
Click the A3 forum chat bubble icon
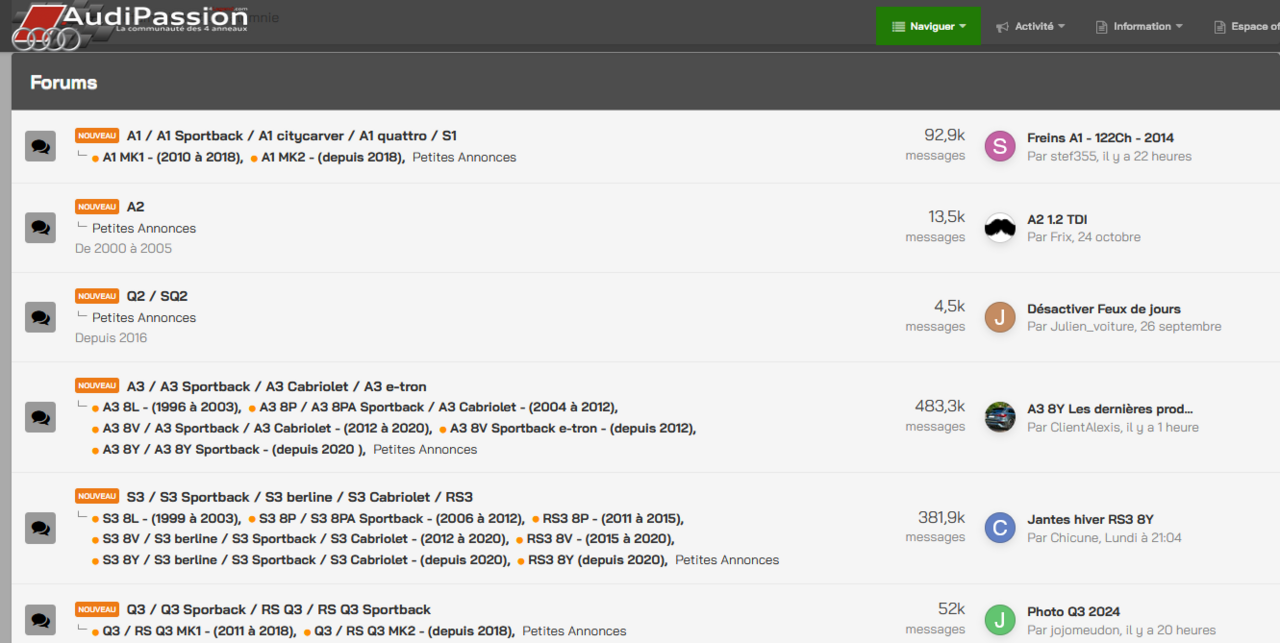pos(40,417)
